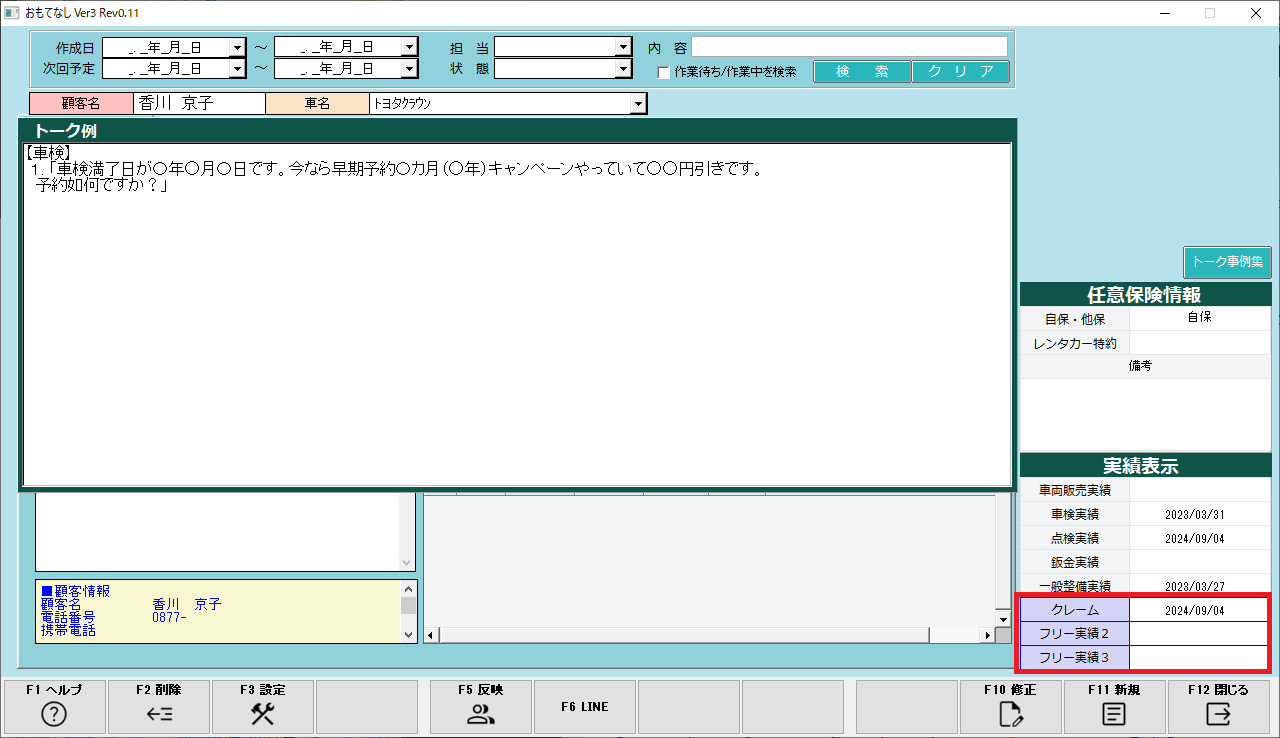This screenshot has height=738, width=1280.
Task: Click inside the トーク例 text area
Action: 516,315
